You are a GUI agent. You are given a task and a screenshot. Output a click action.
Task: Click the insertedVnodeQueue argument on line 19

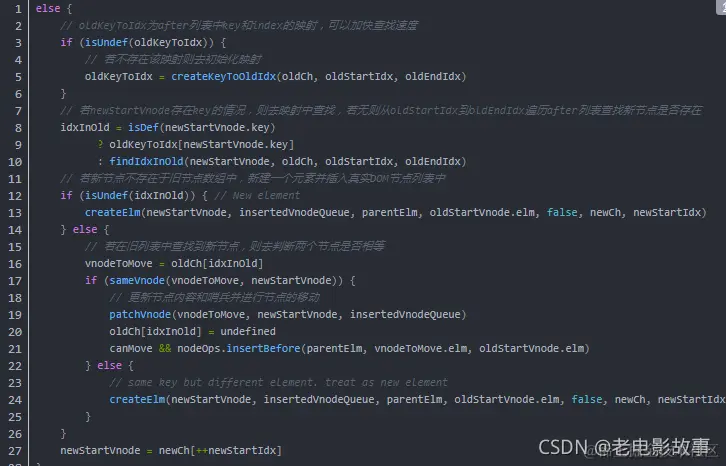(x=405, y=315)
